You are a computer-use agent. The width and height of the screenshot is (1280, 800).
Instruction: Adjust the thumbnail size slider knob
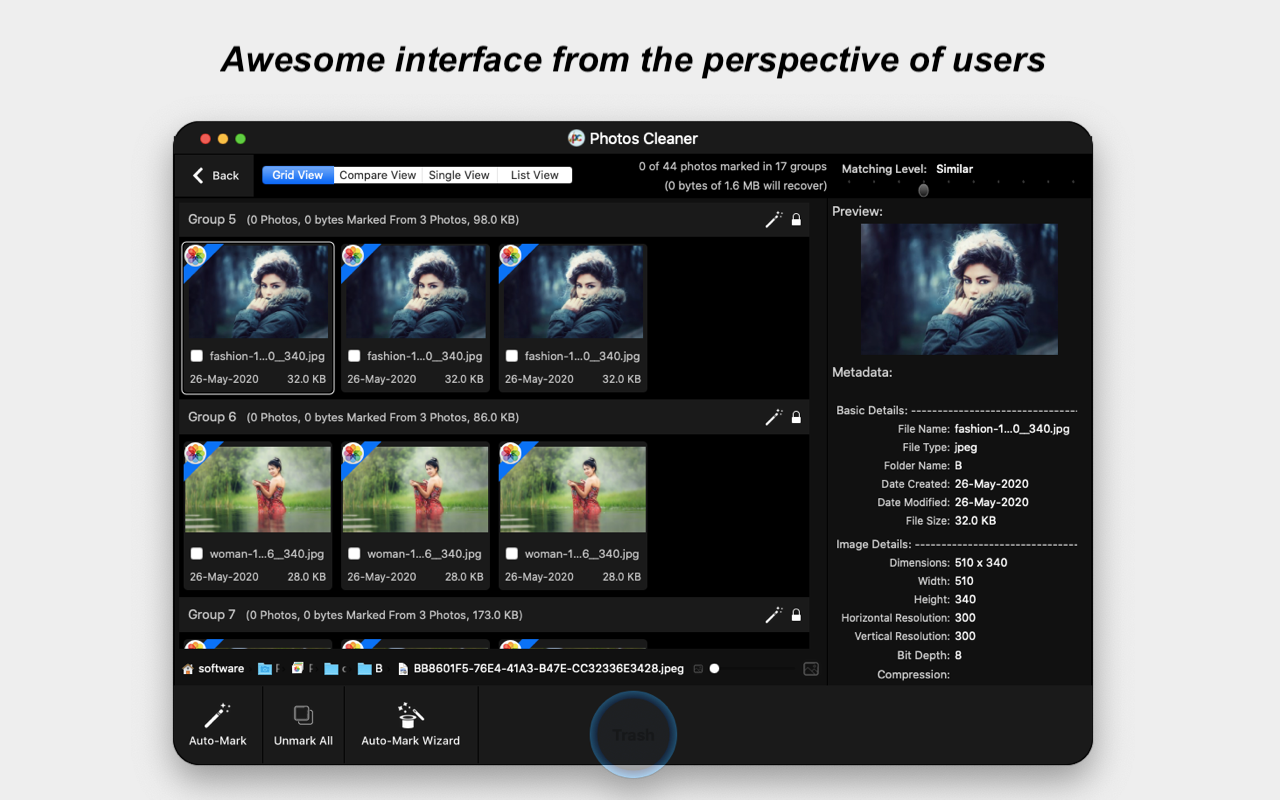714,669
